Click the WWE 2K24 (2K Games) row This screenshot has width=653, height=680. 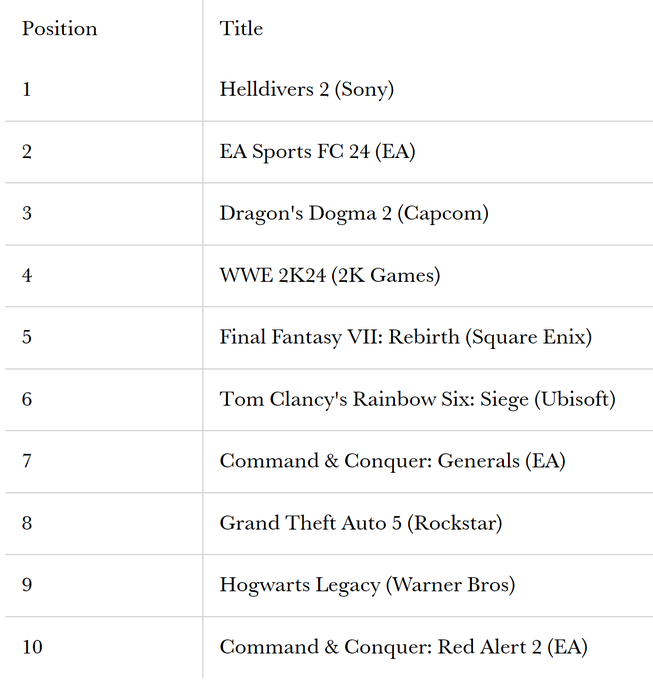pos(330,275)
